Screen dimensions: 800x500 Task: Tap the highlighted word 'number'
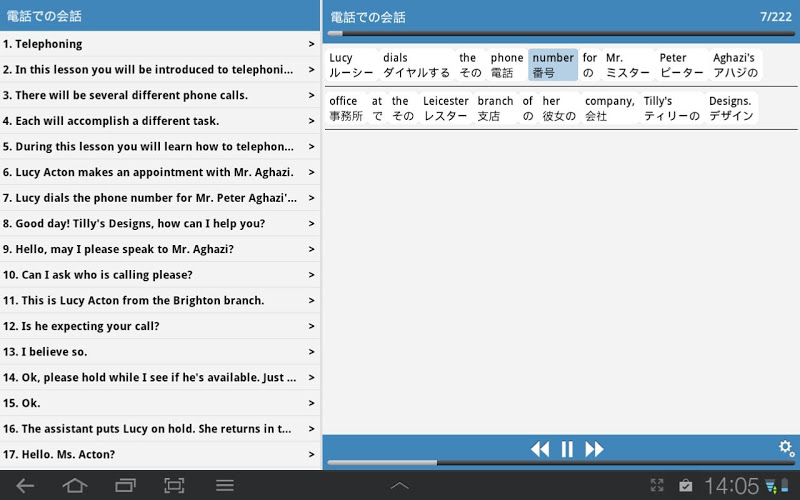point(553,65)
